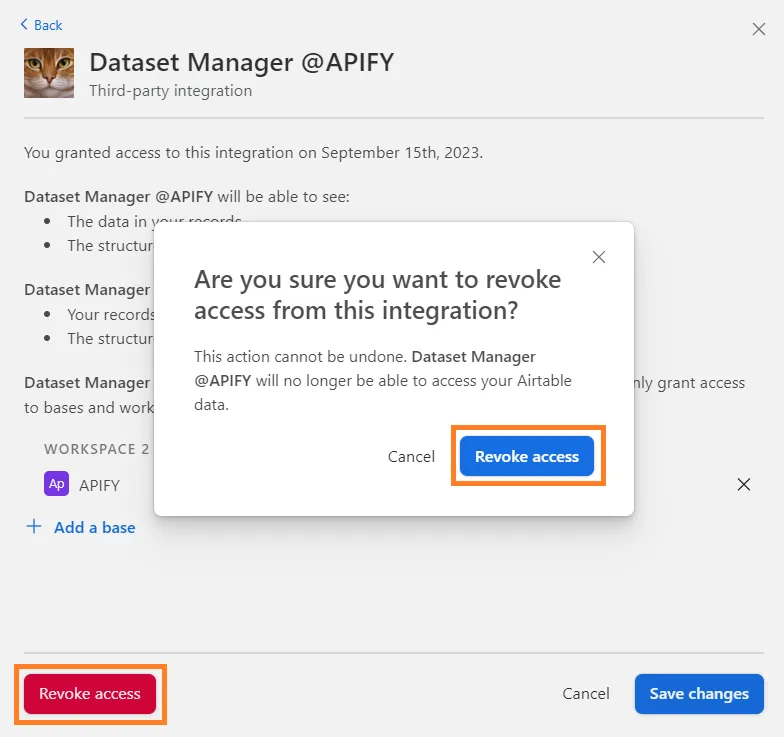Click the Dataset Manager @APIFY title
The width and height of the screenshot is (784, 737).
(x=242, y=62)
